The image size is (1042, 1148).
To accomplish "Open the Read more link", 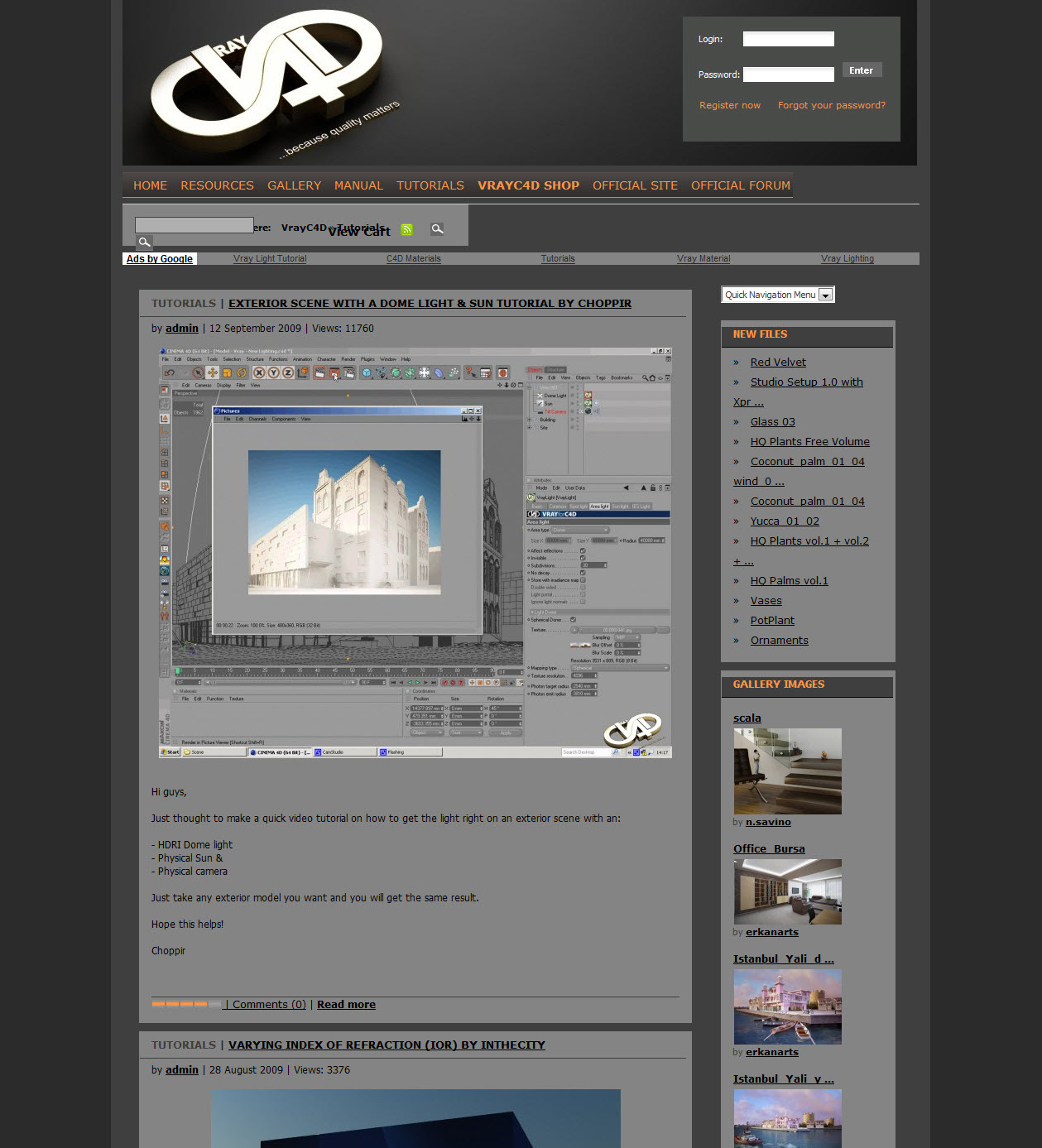I will point(346,1004).
